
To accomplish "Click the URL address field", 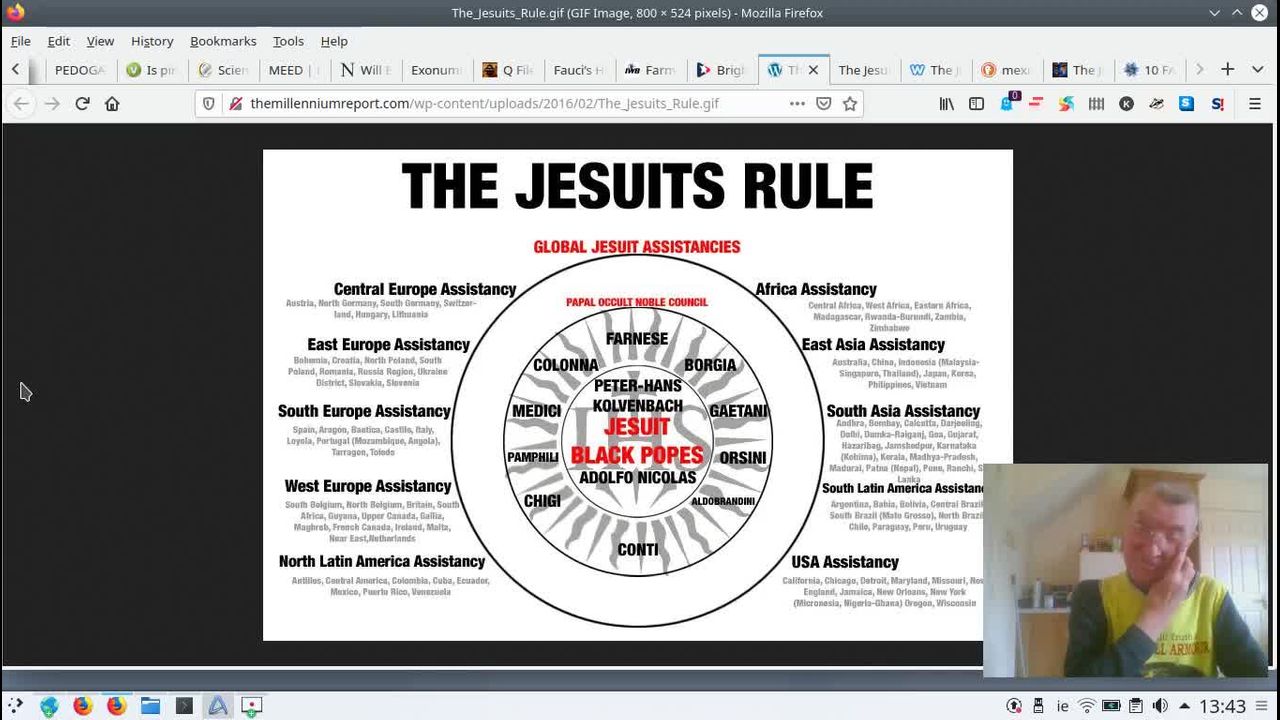I will [500, 103].
